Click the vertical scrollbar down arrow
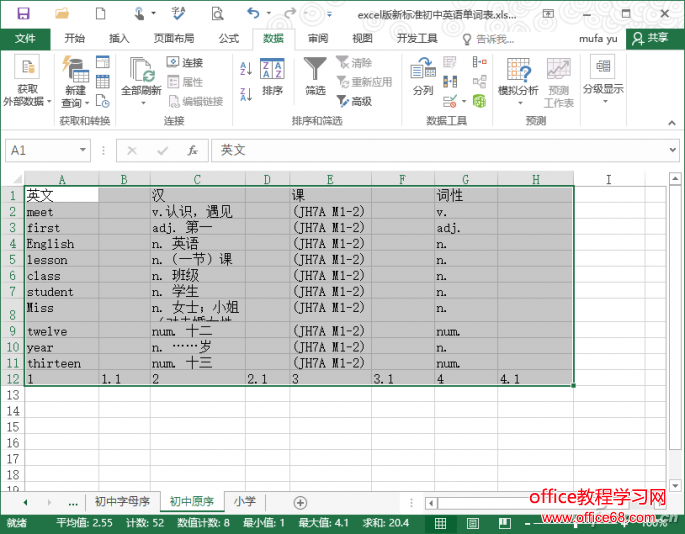Image resolution: width=685 pixels, height=534 pixels. point(675,485)
